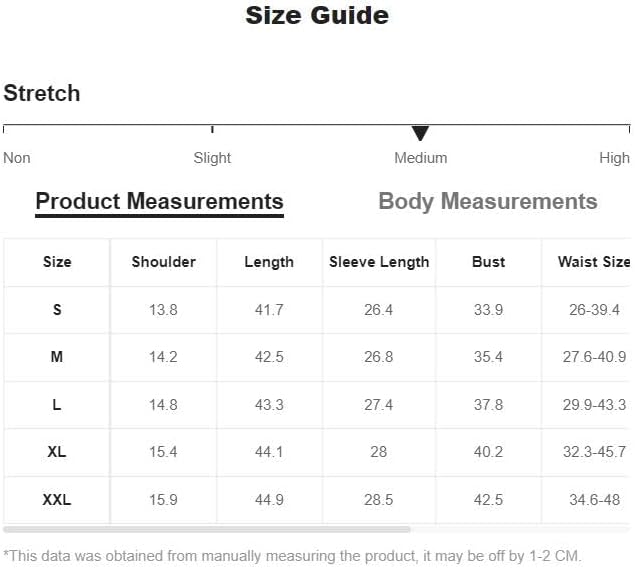635x569 pixels.
Task: Click the Size column header
Action: point(57,262)
